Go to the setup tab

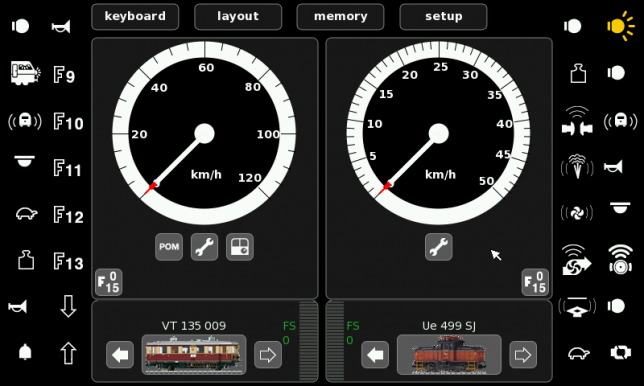click(x=443, y=17)
